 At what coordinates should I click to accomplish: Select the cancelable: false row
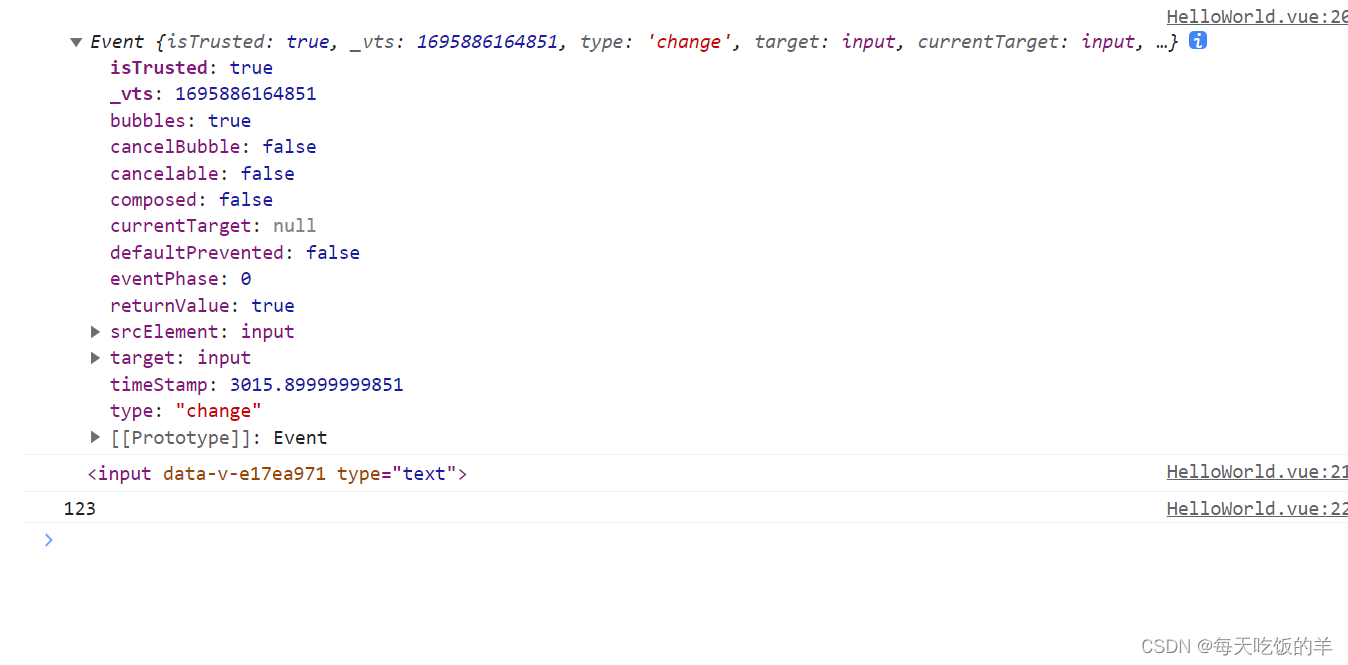[202, 173]
